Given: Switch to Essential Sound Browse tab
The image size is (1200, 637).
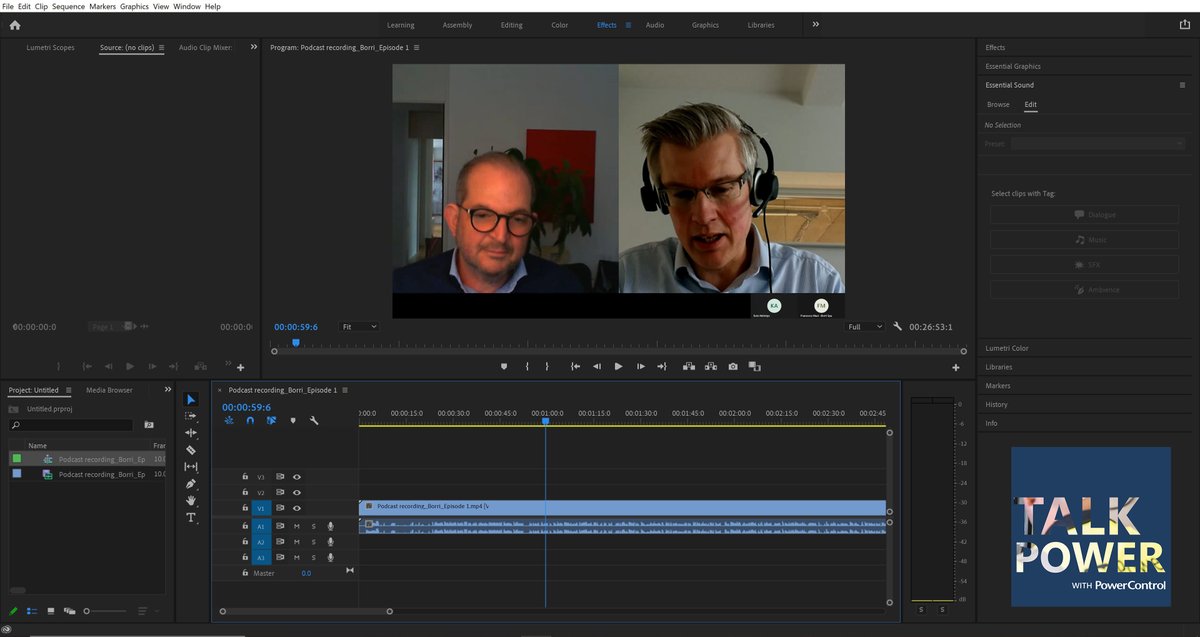Looking at the screenshot, I should click(x=998, y=104).
